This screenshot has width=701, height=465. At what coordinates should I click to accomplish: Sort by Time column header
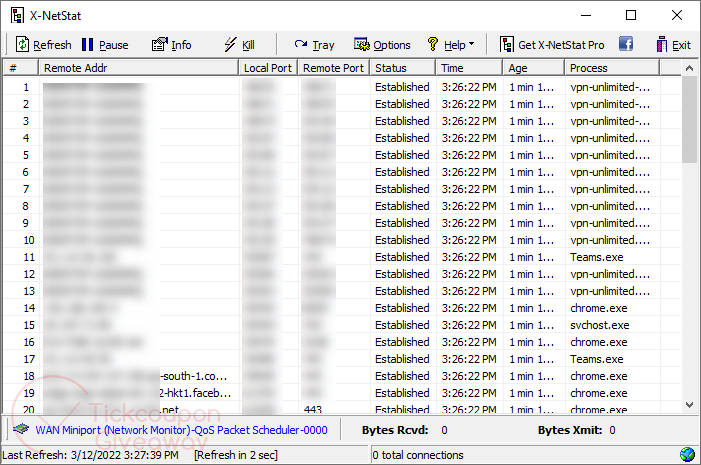pyautogui.click(x=469, y=68)
